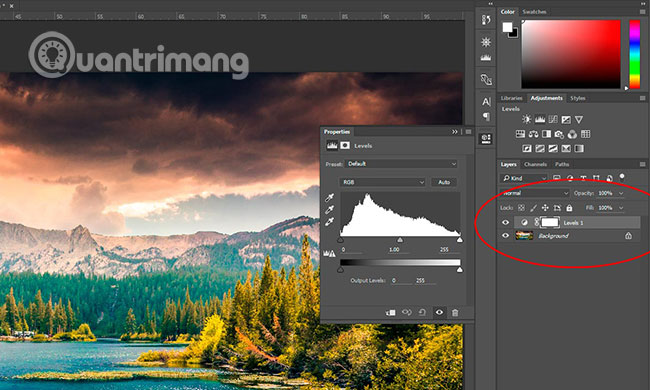Add a Brightness/Contrast adjustment
Image resolution: width=650 pixels, height=390 pixels.
click(526, 120)
